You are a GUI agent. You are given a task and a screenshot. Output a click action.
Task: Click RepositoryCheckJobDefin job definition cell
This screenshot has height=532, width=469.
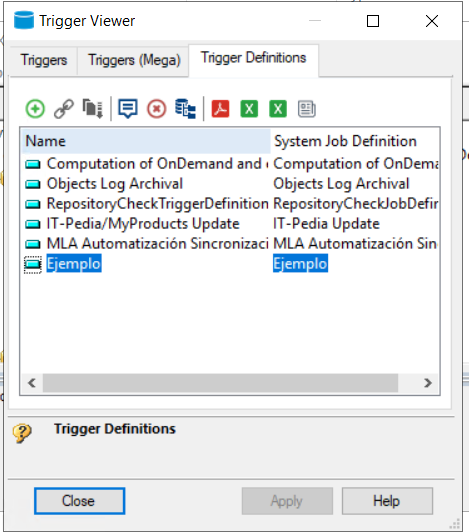tap(356, 204)
